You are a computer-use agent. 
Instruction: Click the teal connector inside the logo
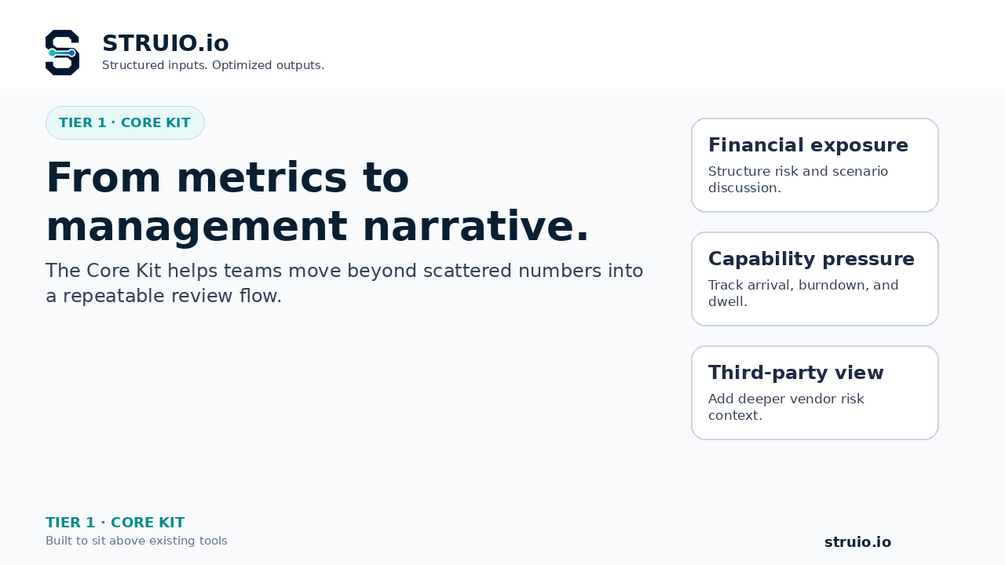click(x=61, y=53)
